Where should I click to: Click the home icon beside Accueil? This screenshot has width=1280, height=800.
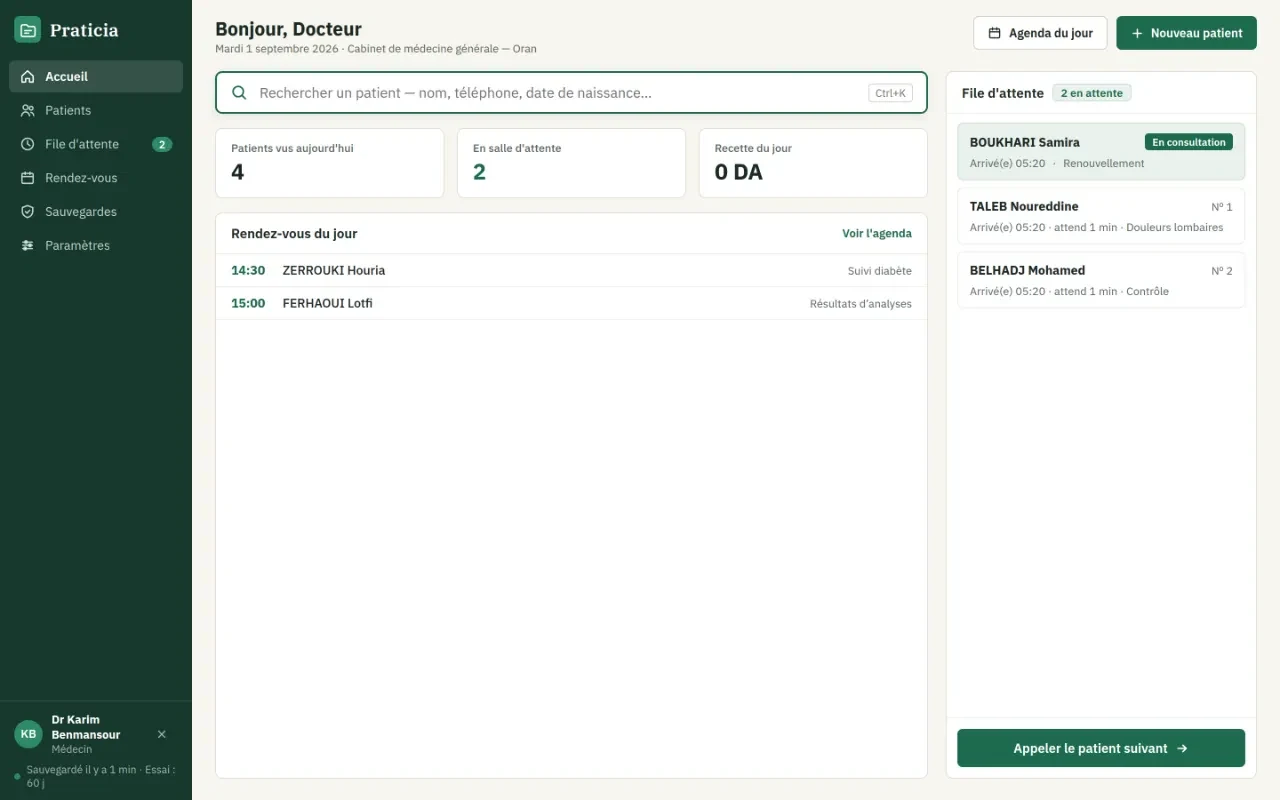tap(28, 77)
